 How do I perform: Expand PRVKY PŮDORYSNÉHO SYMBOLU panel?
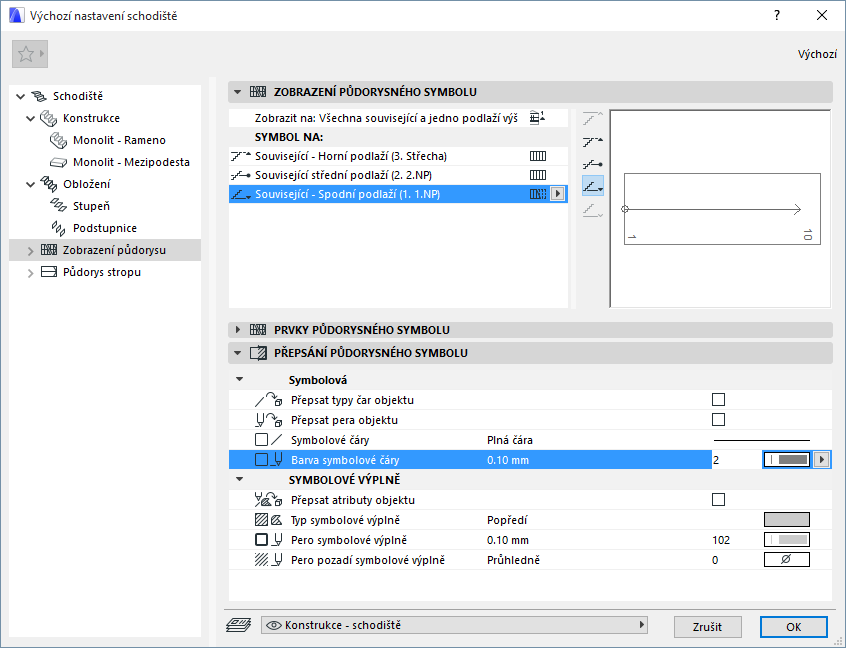pyautogui.click(x=237, y=330)
